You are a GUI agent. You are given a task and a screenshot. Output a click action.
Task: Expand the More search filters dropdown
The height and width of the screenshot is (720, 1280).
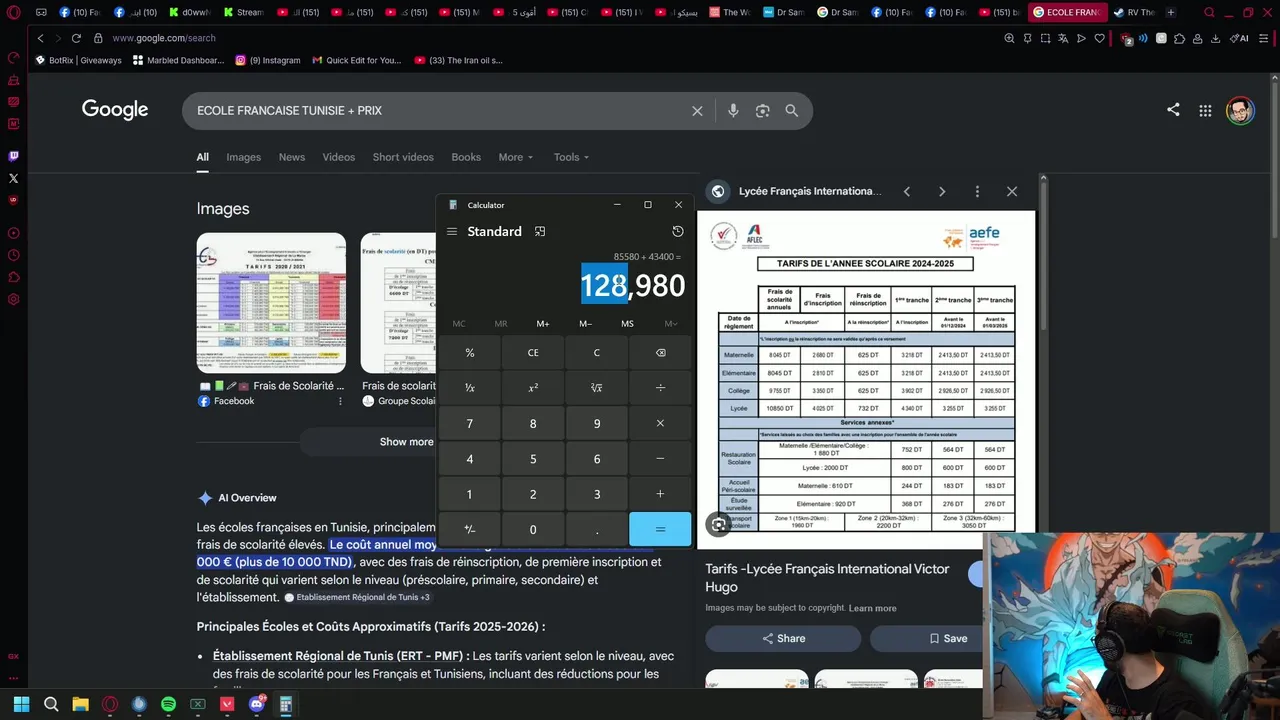point(516,157)
